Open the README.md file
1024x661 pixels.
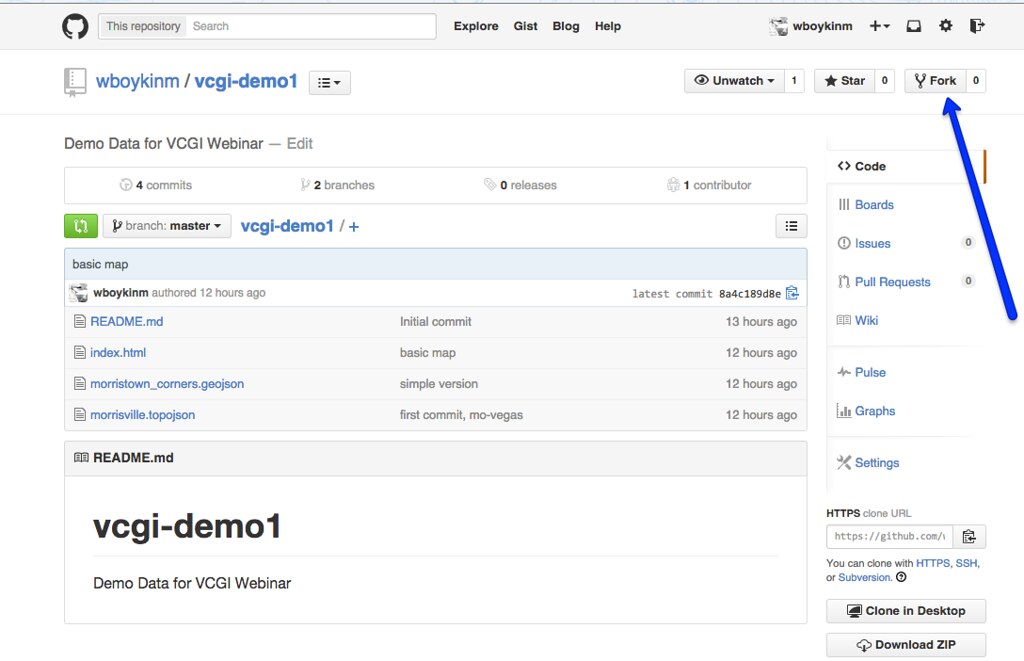tap(127, 321)
